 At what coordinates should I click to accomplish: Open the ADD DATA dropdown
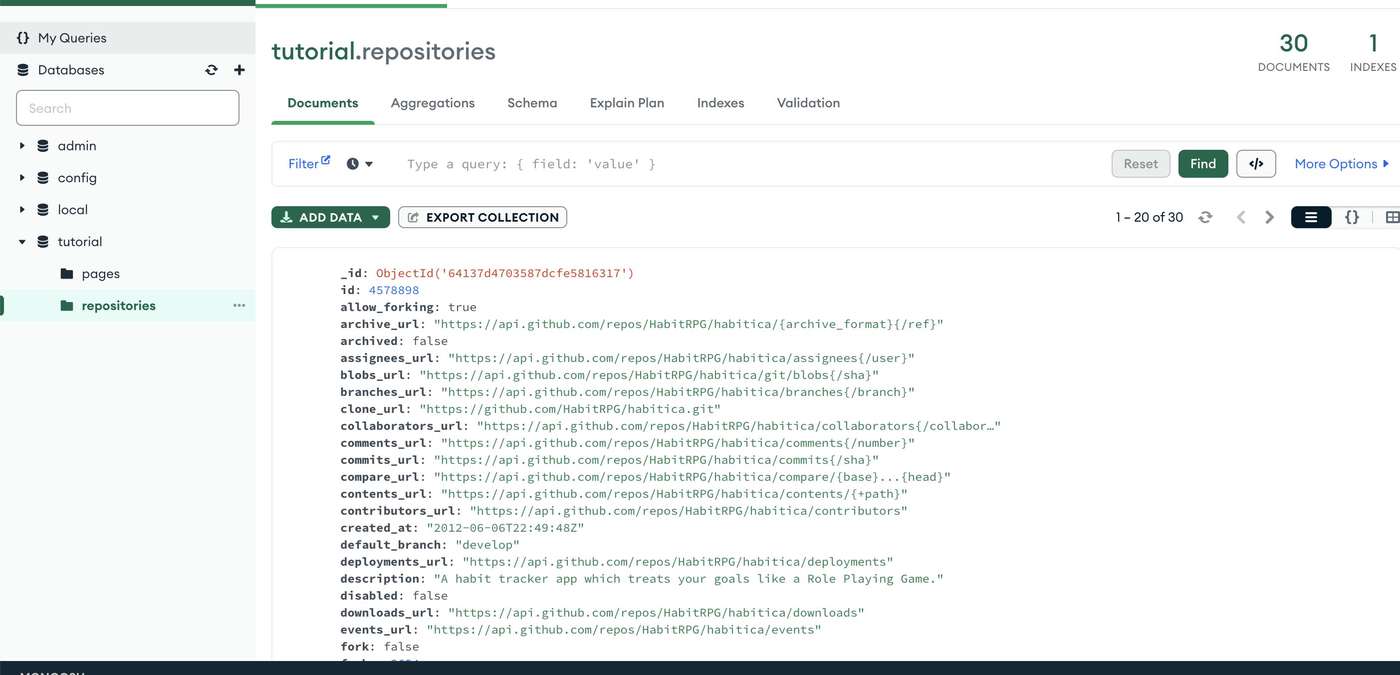[x=330, y=216]
